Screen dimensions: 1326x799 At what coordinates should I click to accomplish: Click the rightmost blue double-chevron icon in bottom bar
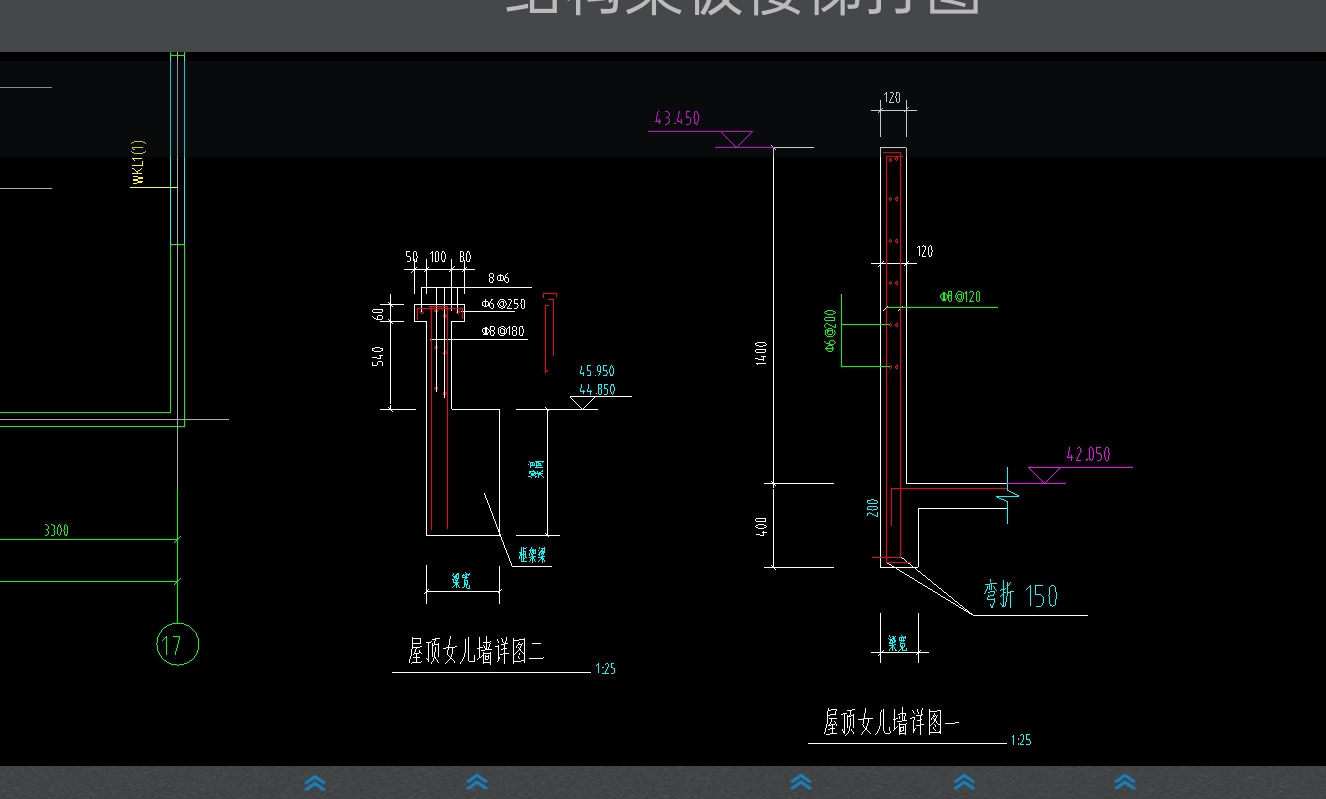[1125, 783]
